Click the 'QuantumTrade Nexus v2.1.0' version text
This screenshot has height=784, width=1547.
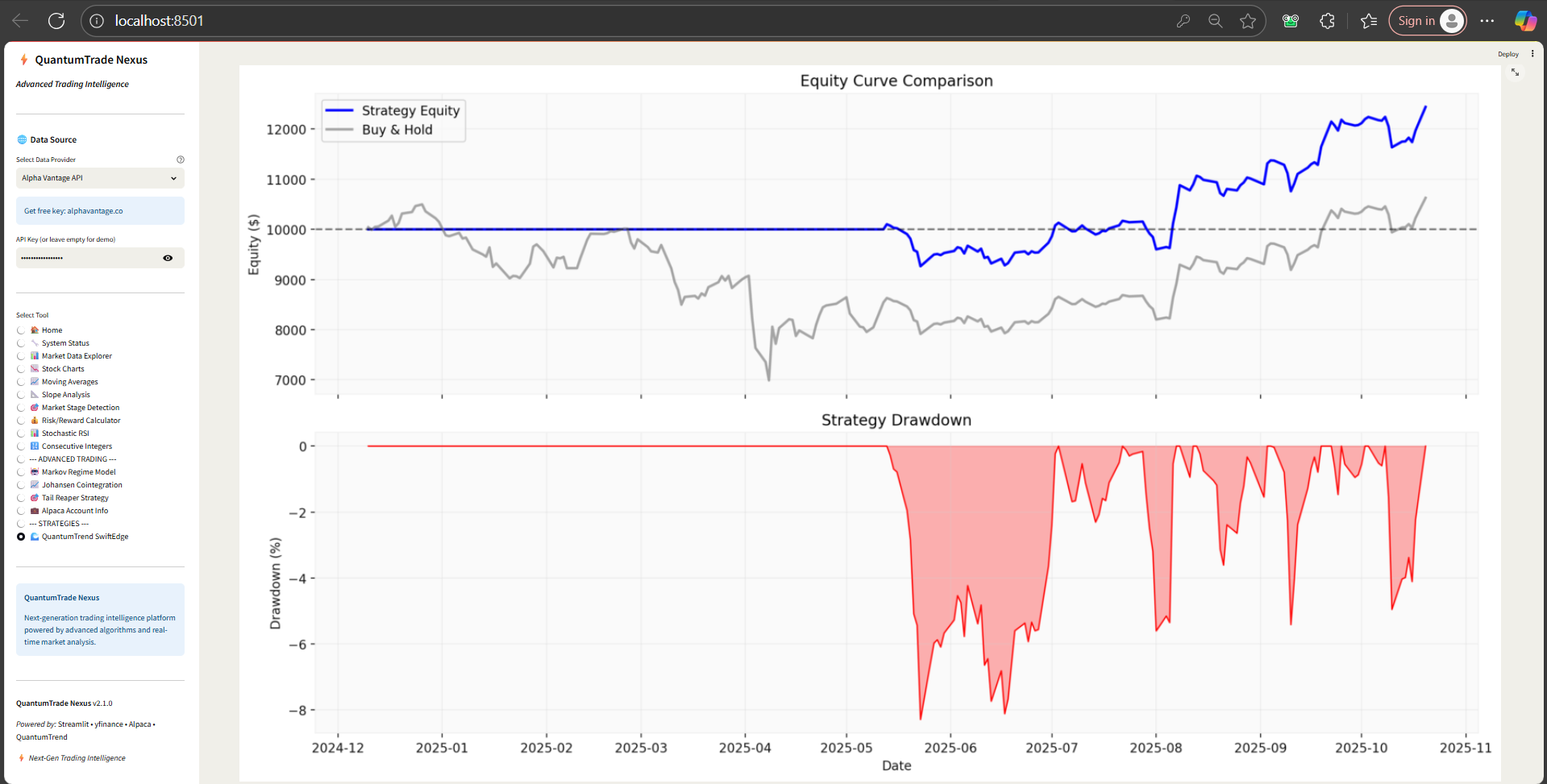point(64,703)
